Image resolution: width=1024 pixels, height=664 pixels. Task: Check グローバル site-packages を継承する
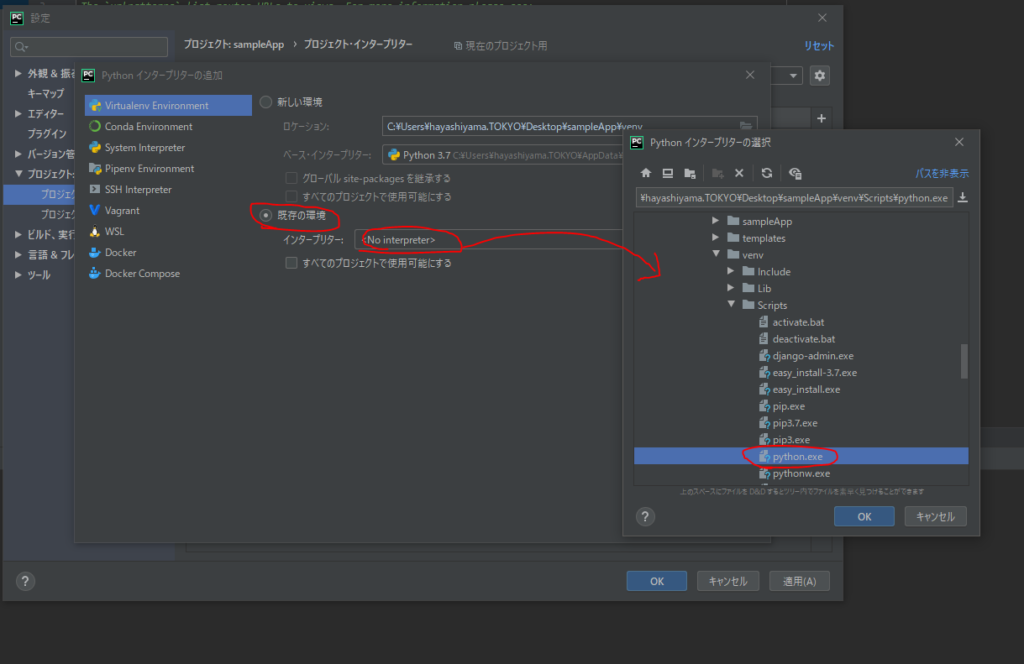click(291, 178)
